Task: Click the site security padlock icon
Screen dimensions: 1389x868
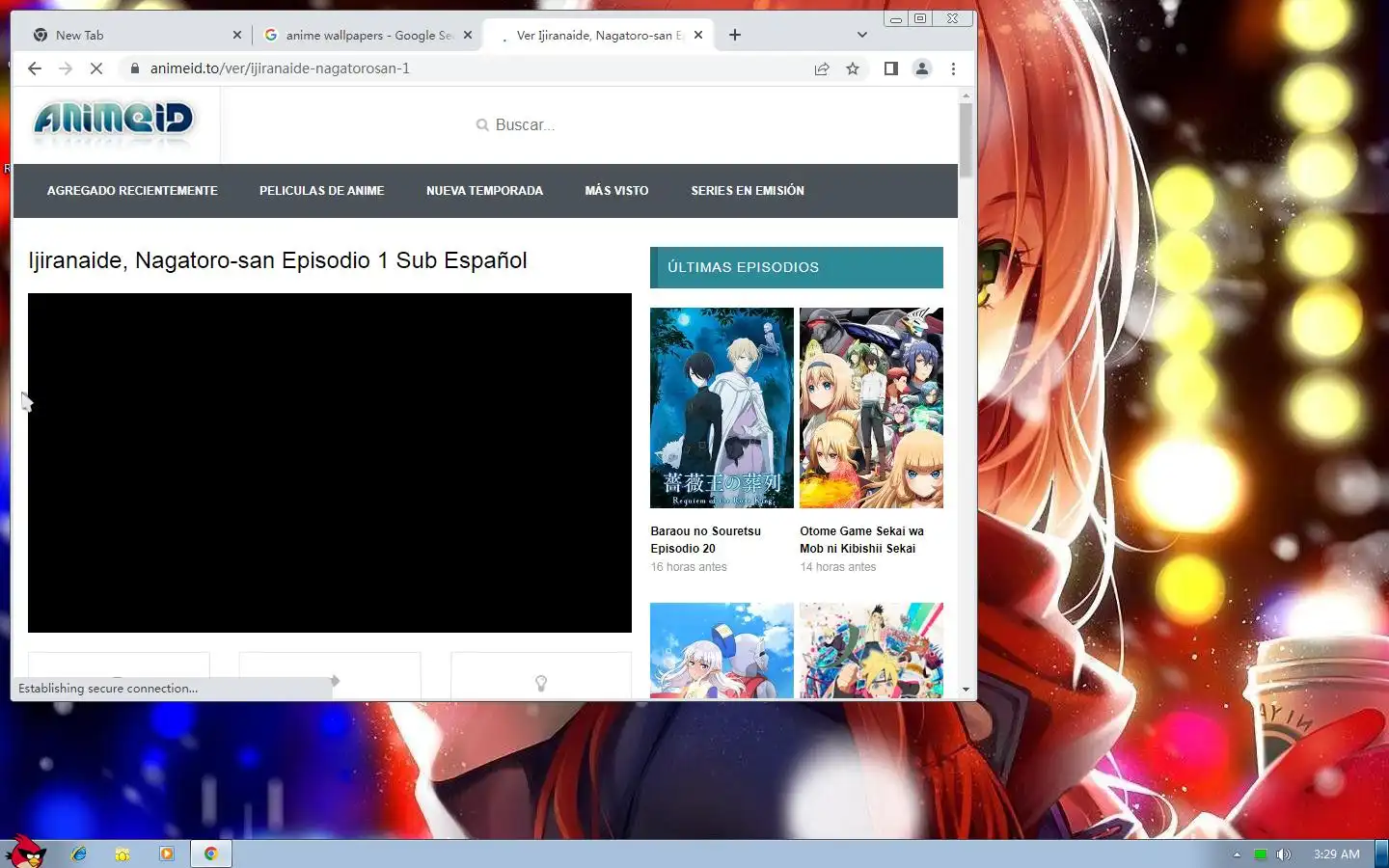Action: click(x=135, y=68)
